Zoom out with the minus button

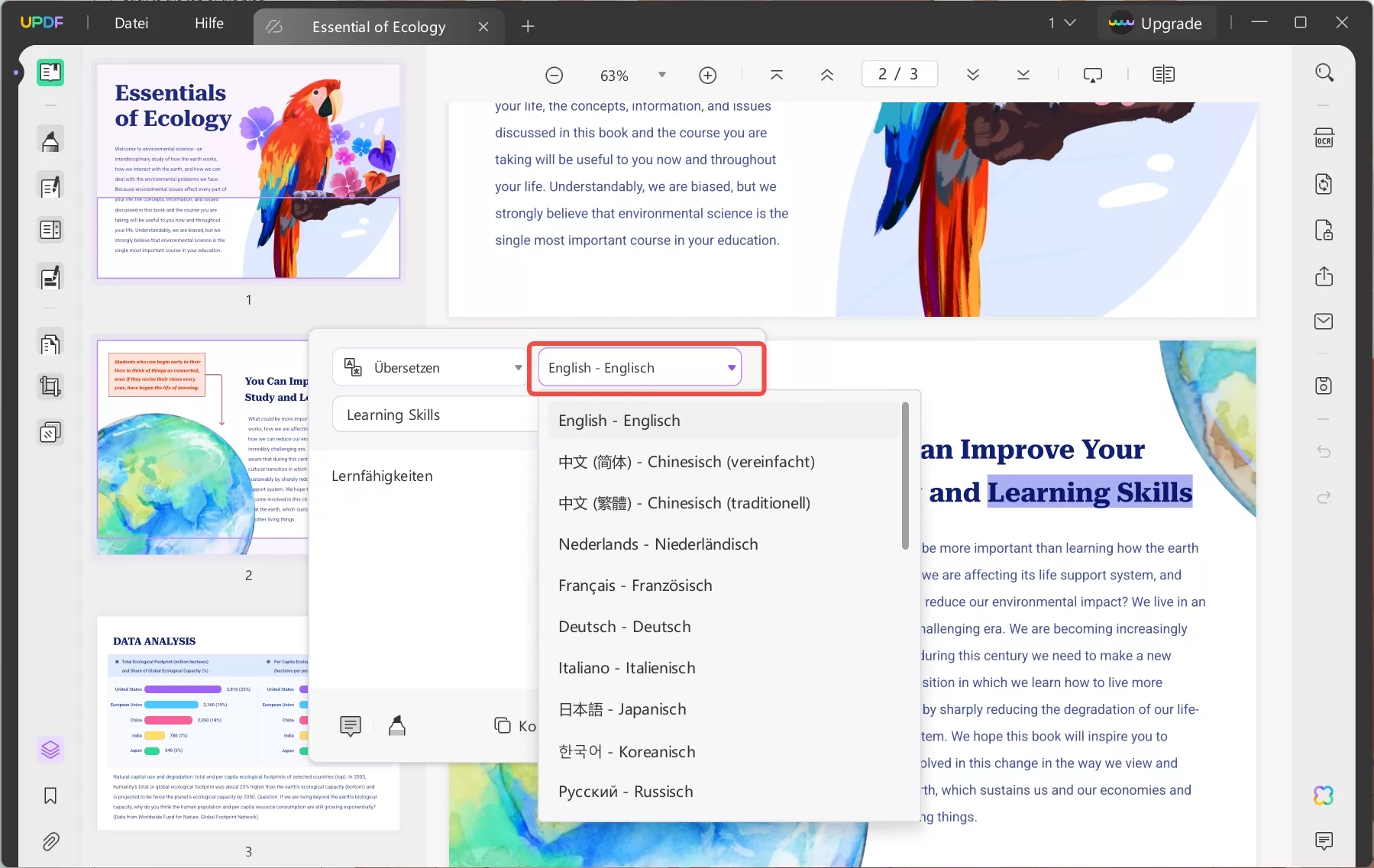coord(554,75)
